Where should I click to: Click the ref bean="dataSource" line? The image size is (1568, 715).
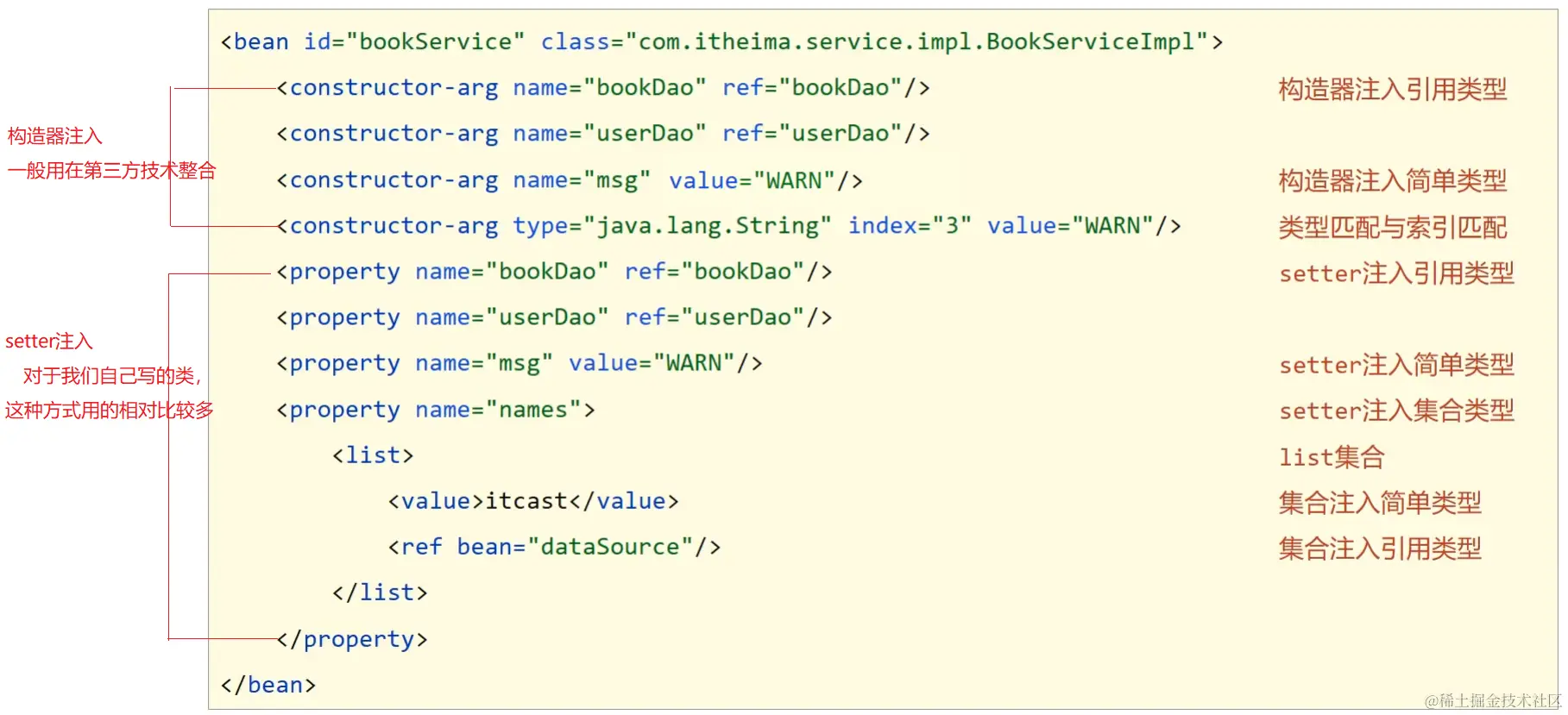pyautogui.click(x=554, y=547)
